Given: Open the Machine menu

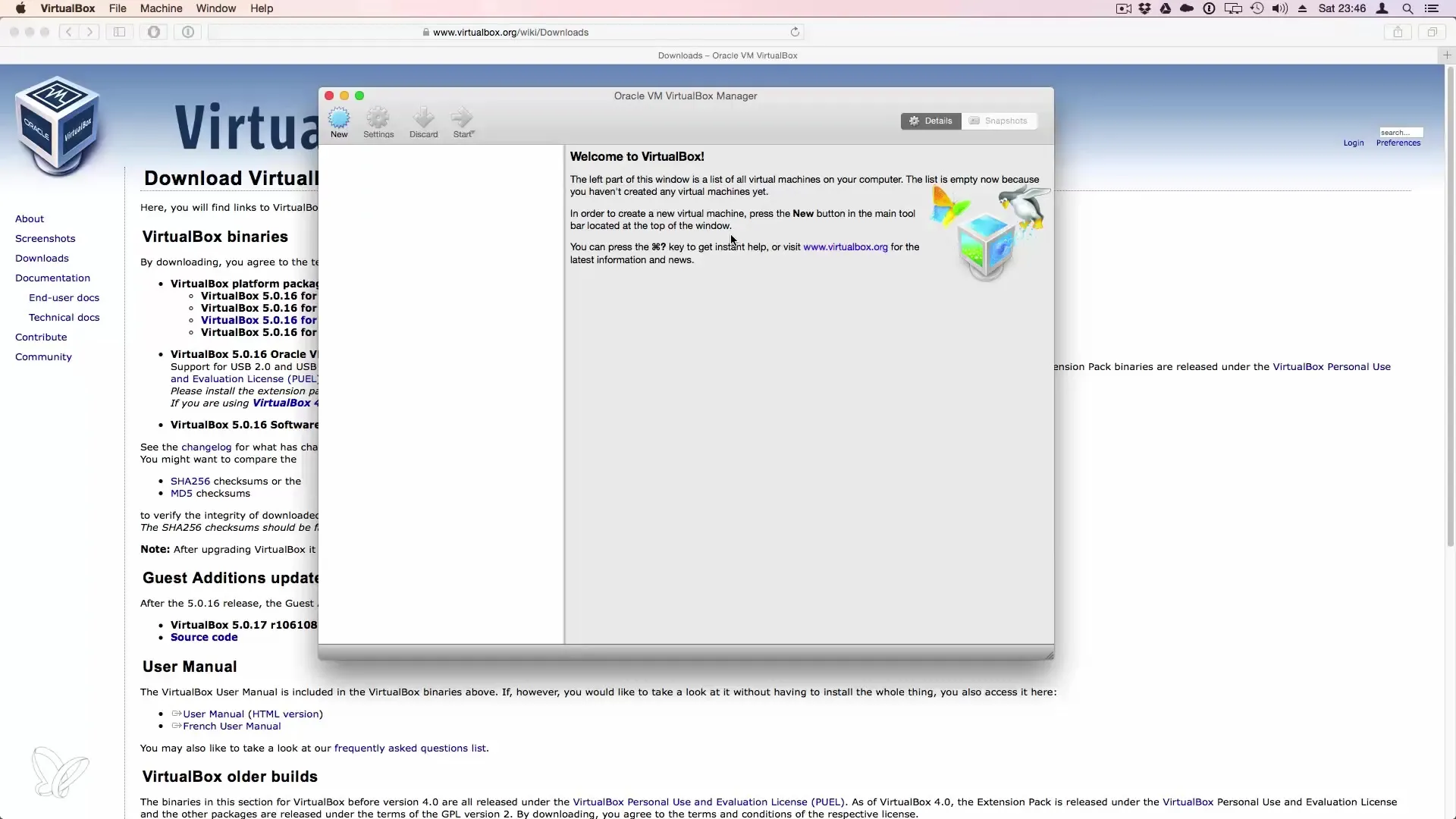Looking at the screenshot, I should pyautogui.click(x=161, y=8).
